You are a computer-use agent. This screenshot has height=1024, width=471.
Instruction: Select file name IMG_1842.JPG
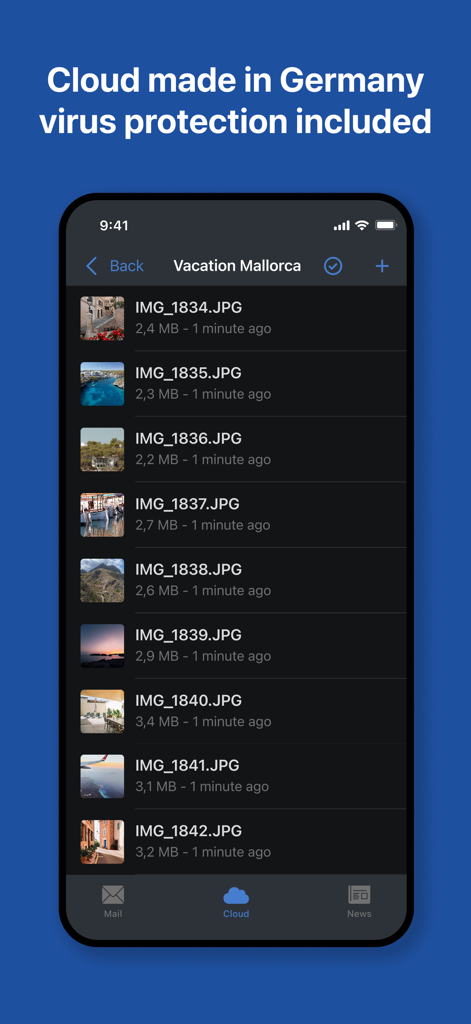point(188,831)
